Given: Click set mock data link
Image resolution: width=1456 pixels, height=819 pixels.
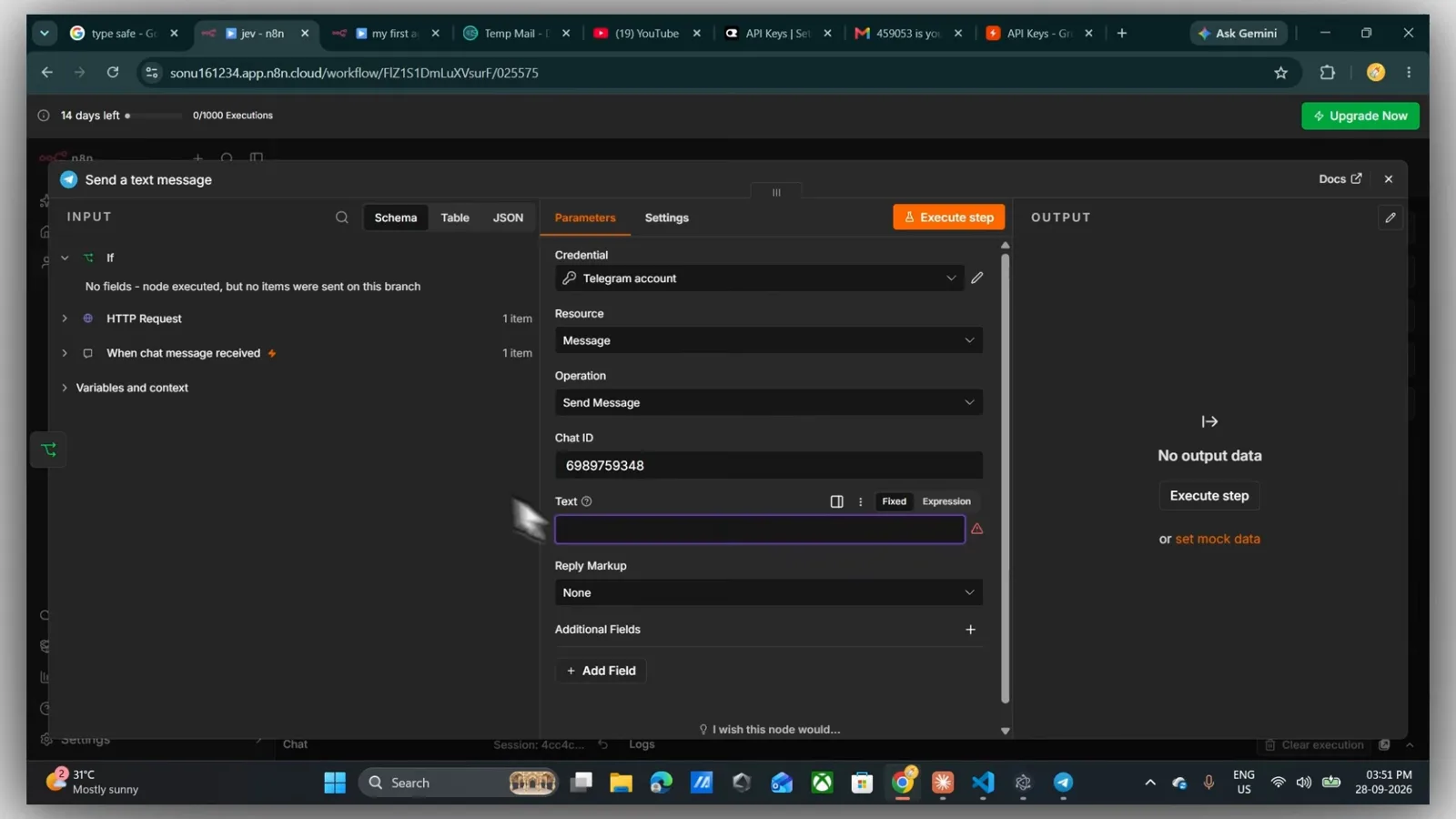Looking at the screenshot, I should (x=1218, y=539).
